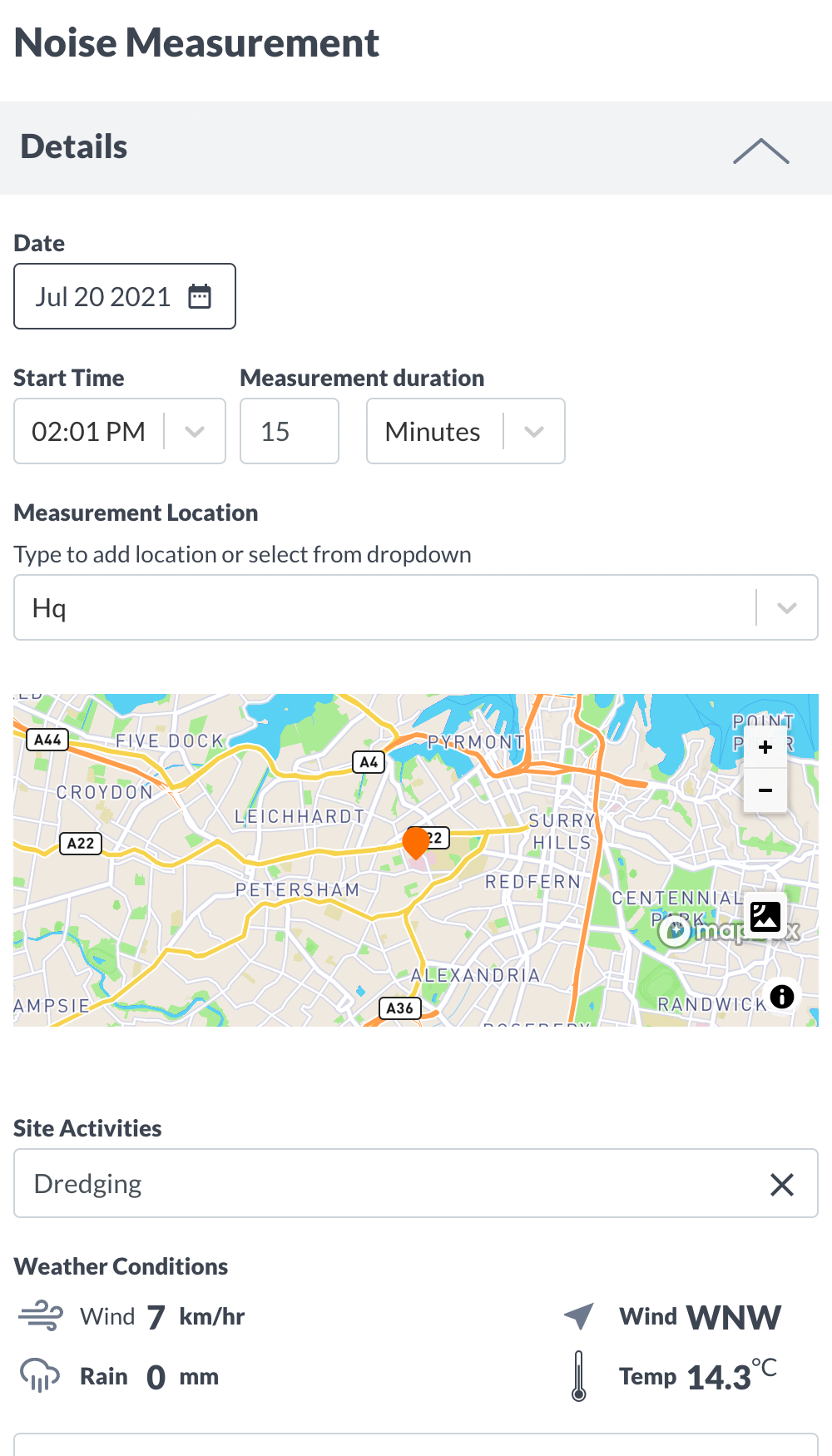Show map attribution info icon
The width and height of the screenshot is (832, 1456).
tap(782, 996)
